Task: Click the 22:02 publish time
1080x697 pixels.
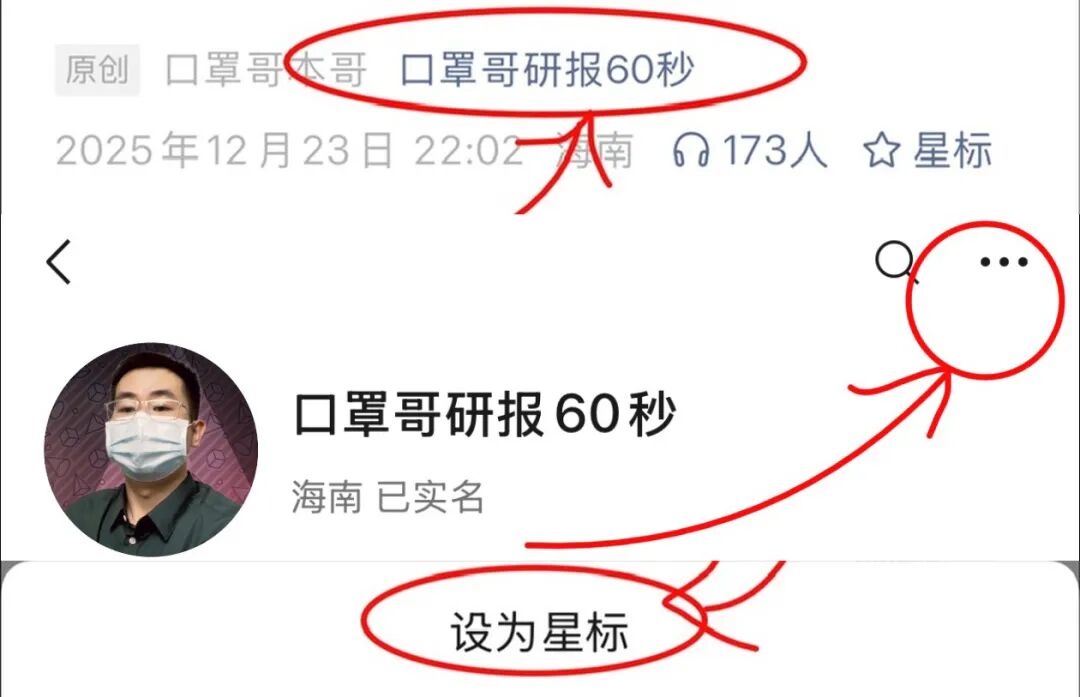Action: pos(469,150)
